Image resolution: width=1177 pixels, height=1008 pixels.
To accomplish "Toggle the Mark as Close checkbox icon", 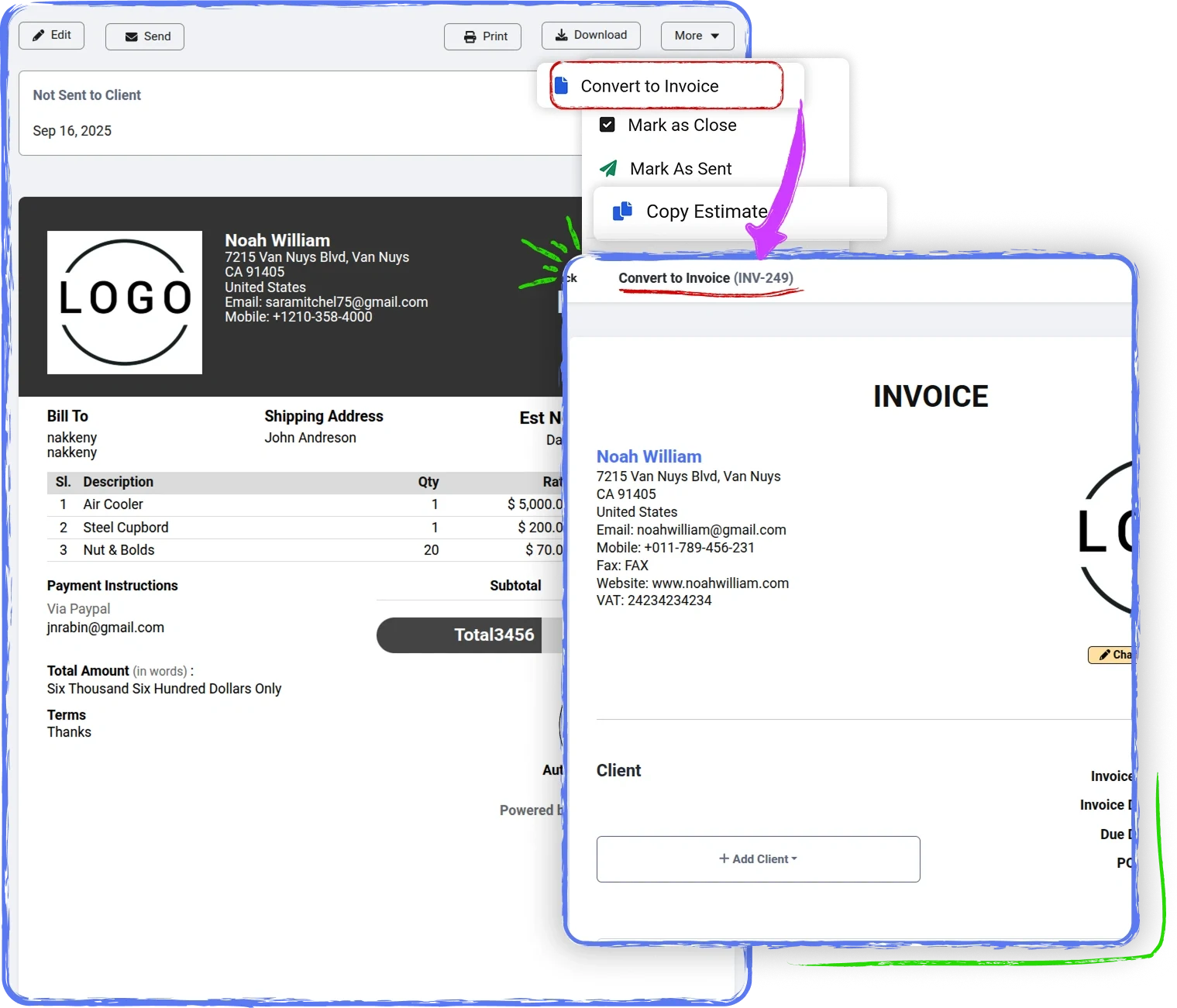I will (607, 125).
